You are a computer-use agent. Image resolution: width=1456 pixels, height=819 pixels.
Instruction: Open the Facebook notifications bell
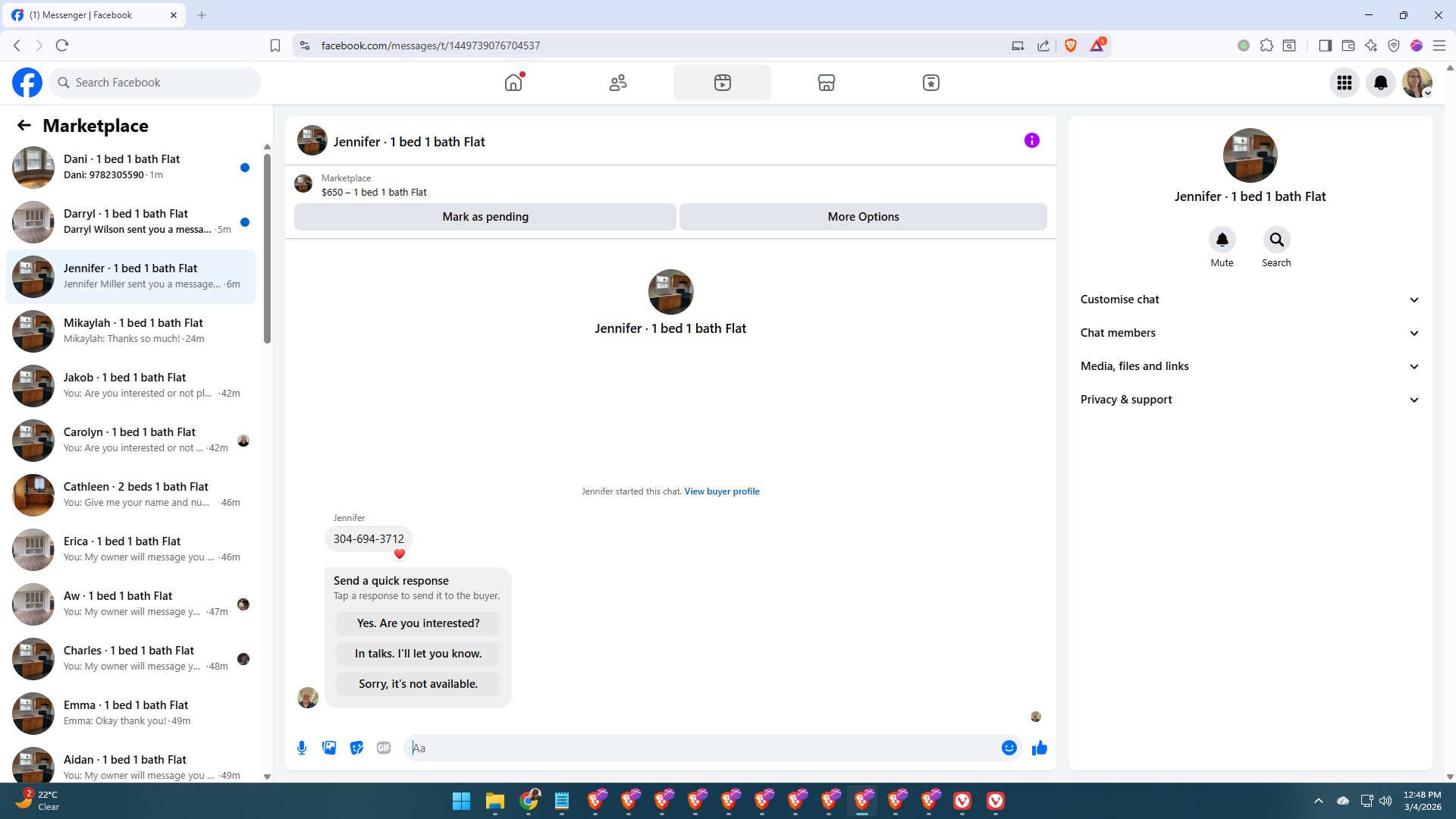(x=1381, y=83)
